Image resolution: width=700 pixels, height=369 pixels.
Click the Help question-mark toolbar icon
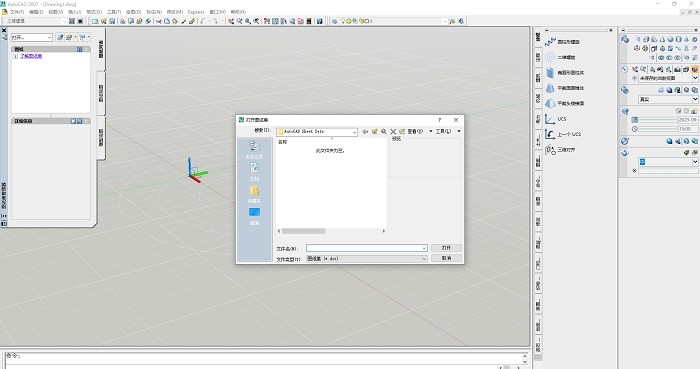319,21
